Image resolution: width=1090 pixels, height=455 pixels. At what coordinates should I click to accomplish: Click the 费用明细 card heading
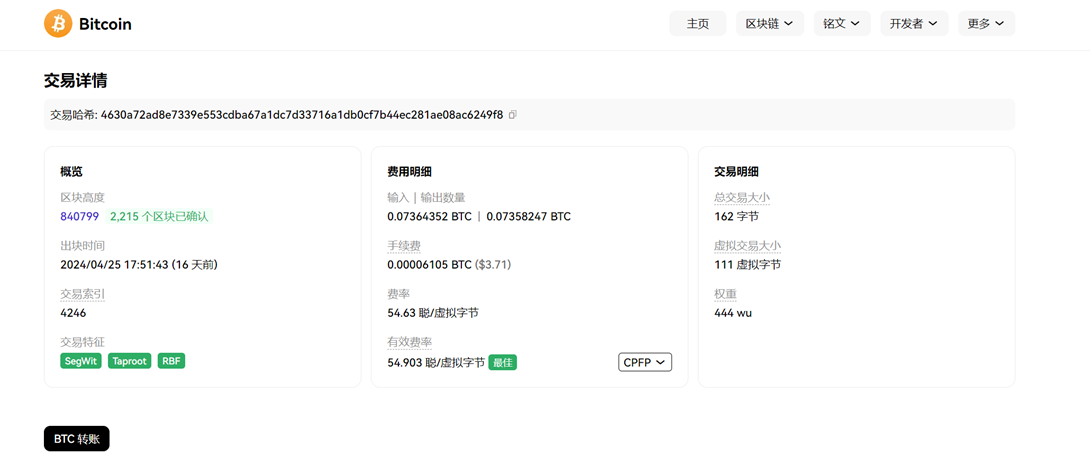[x=409, y=172]
